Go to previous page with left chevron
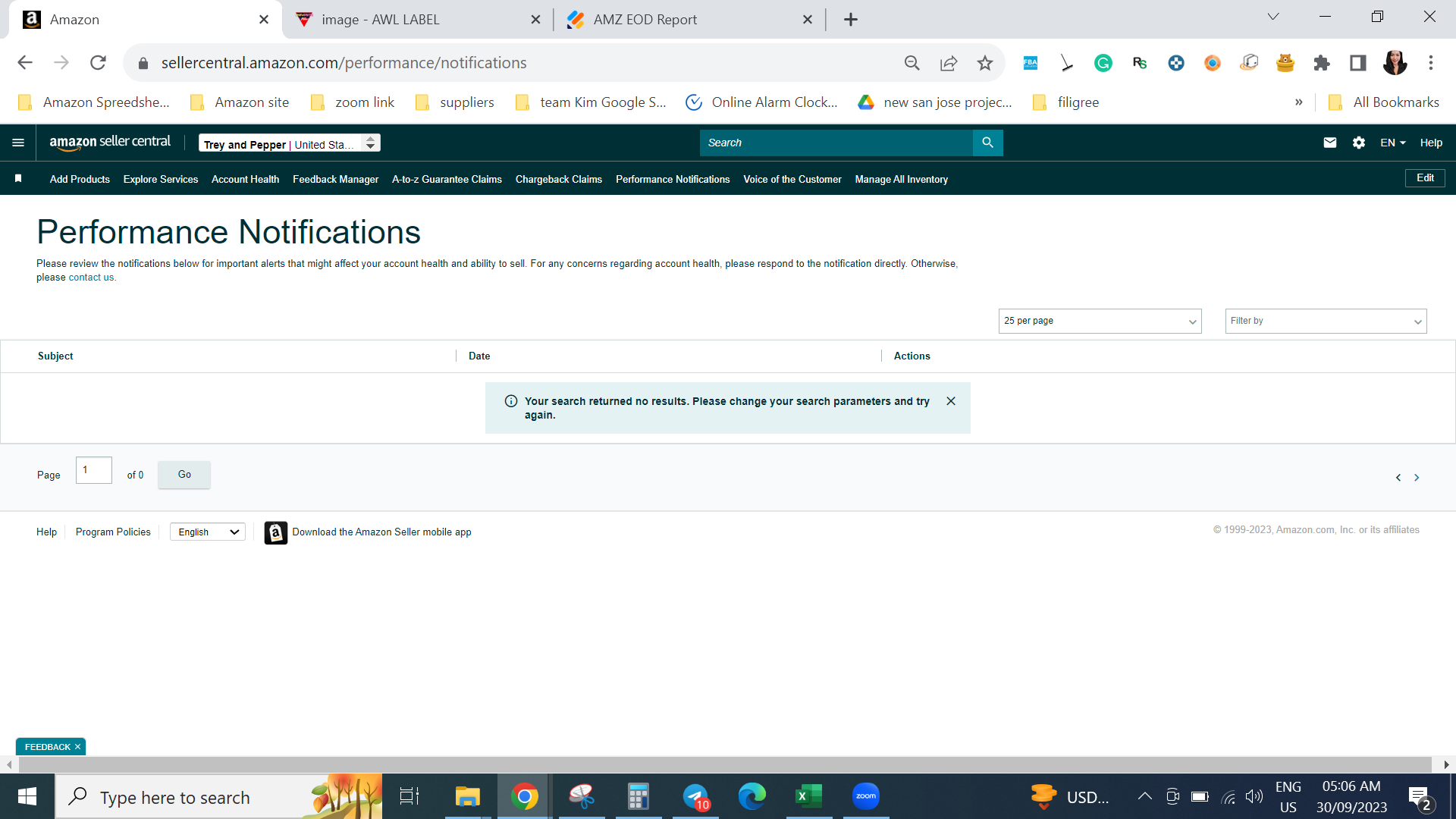 [x=1398, y=477]
